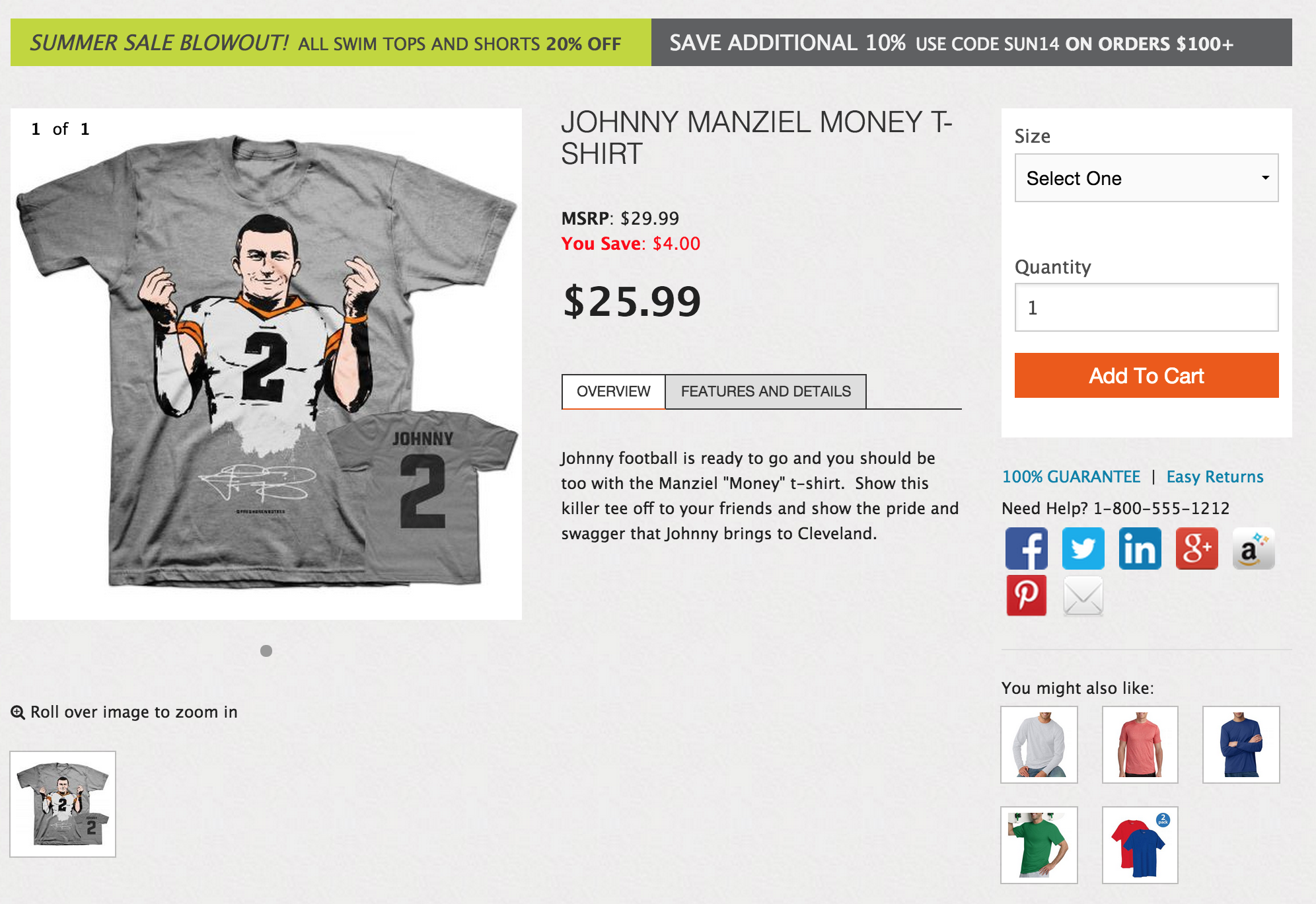Click magnifier zoom icon near Roll over text
The height and width of the screenshot is (904, 1316).
(18, 712)
